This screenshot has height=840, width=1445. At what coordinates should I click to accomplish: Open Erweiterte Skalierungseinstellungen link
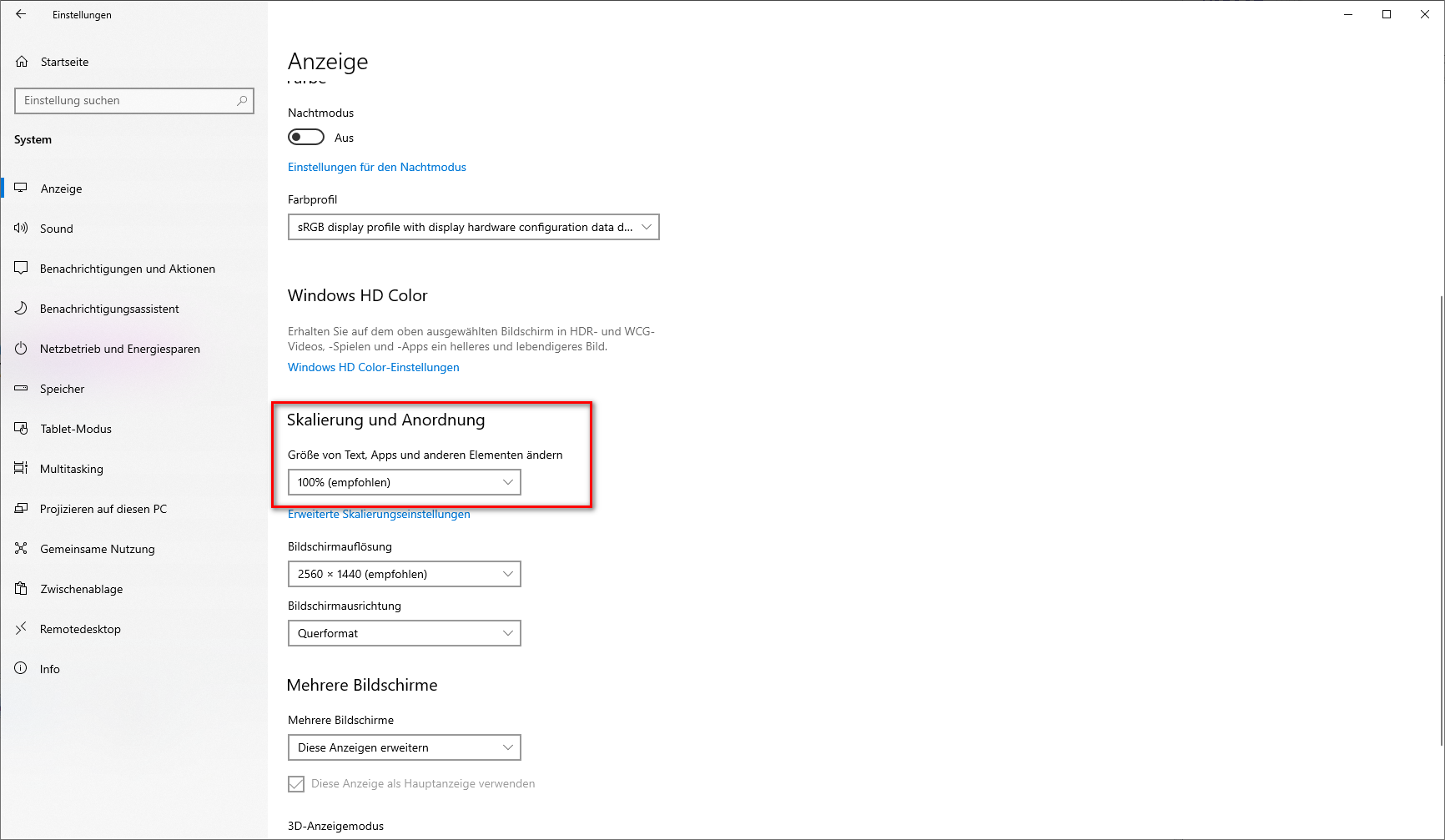click(x=379, y=514)
